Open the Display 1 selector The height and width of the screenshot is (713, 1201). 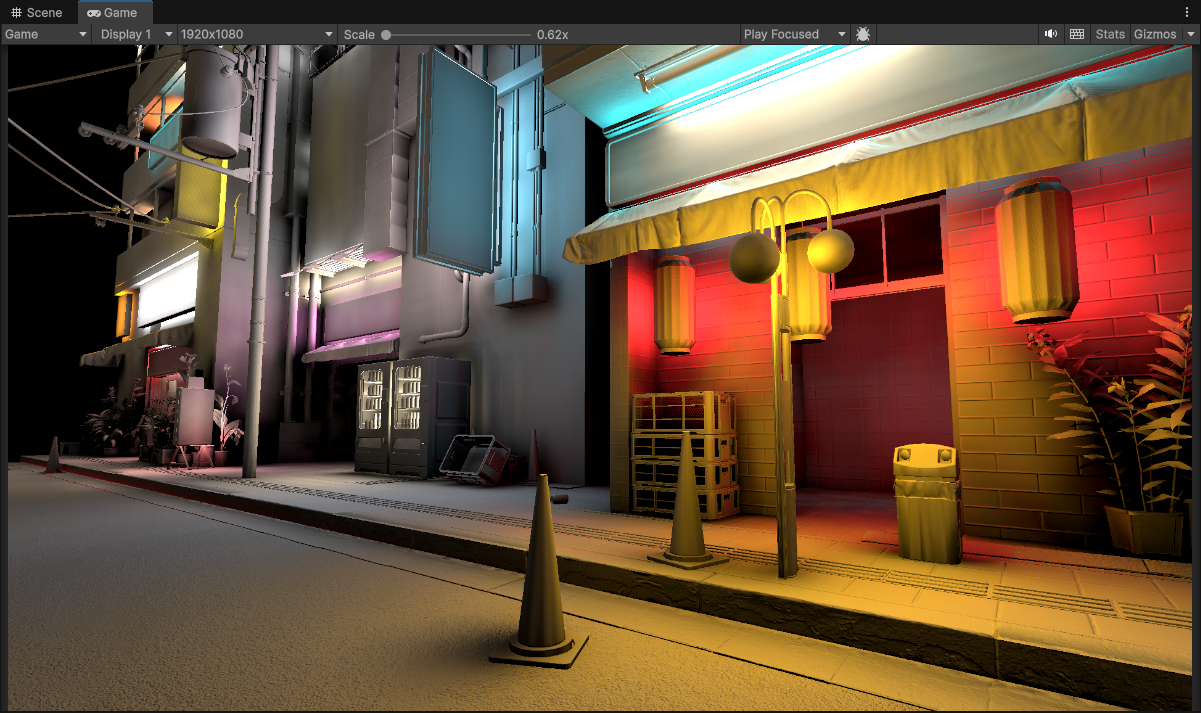click(x=133, y=33)
